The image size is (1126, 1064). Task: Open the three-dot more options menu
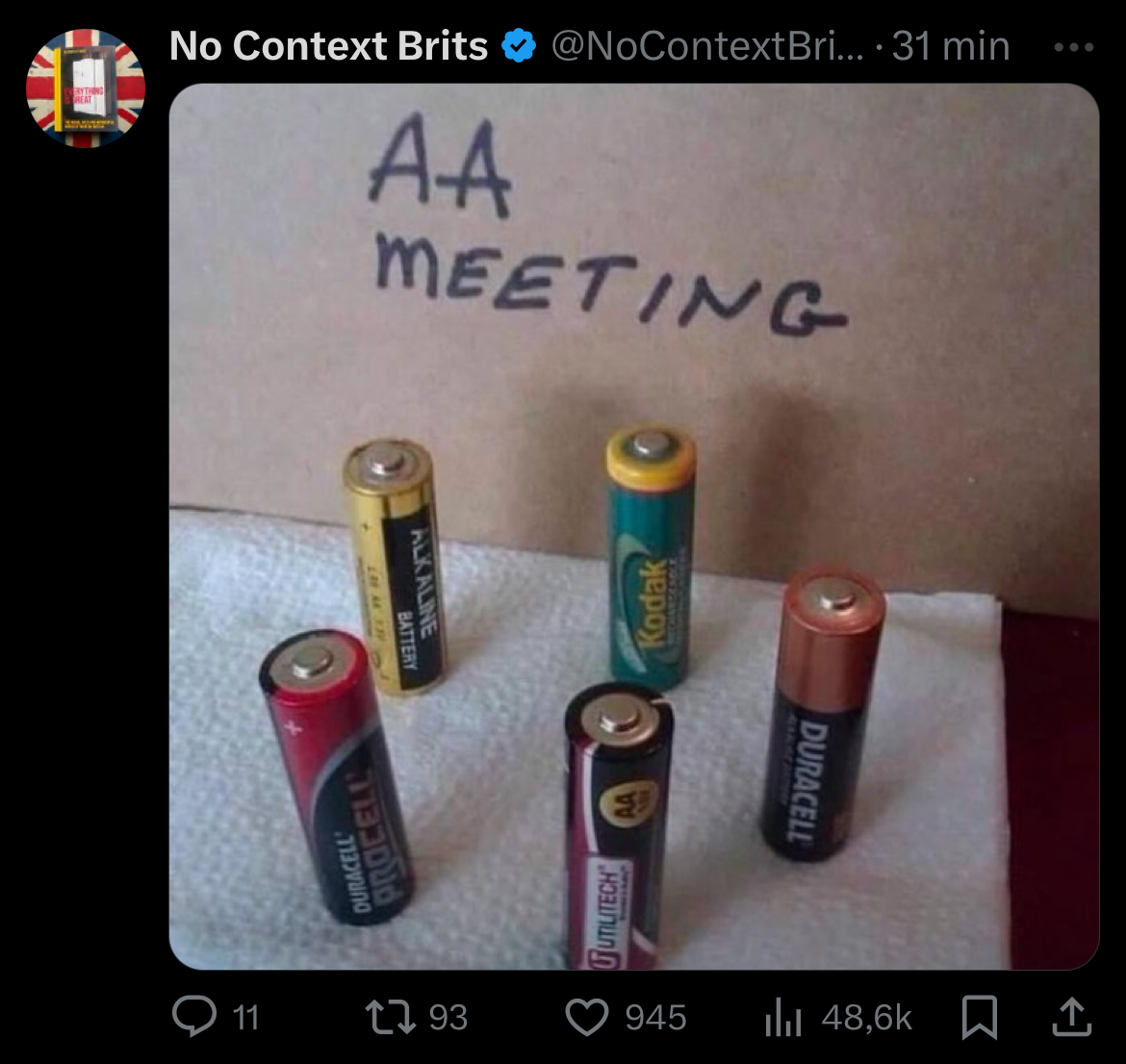click(1074, 47)
